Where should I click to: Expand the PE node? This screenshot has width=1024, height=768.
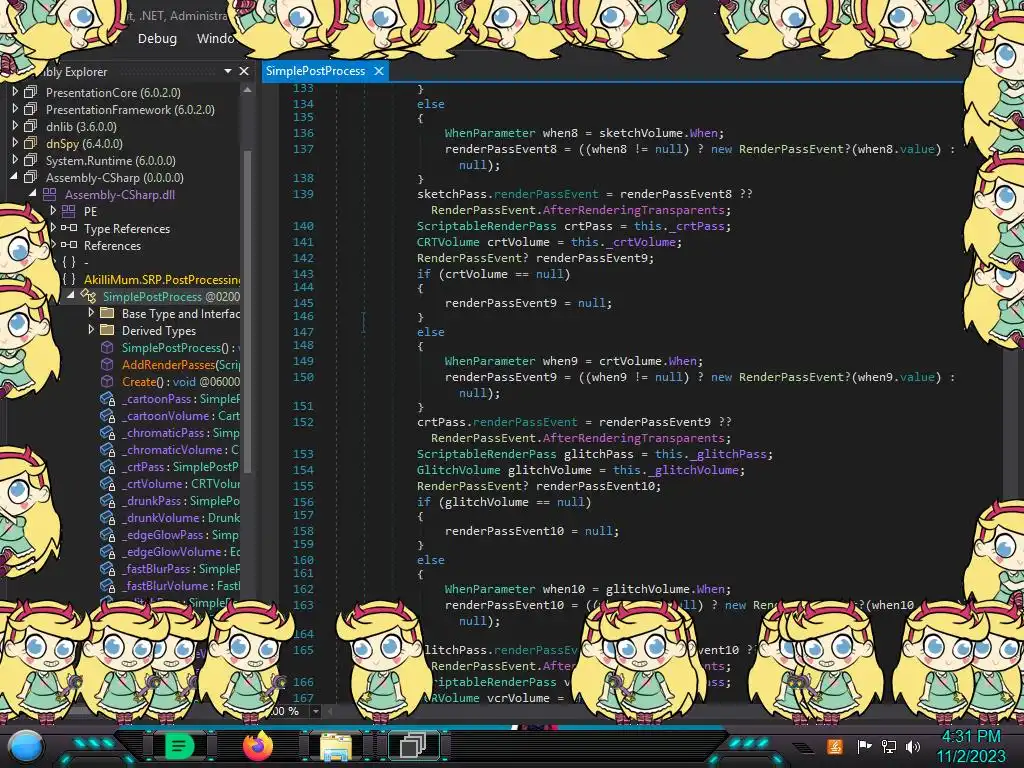coord(54,211)
